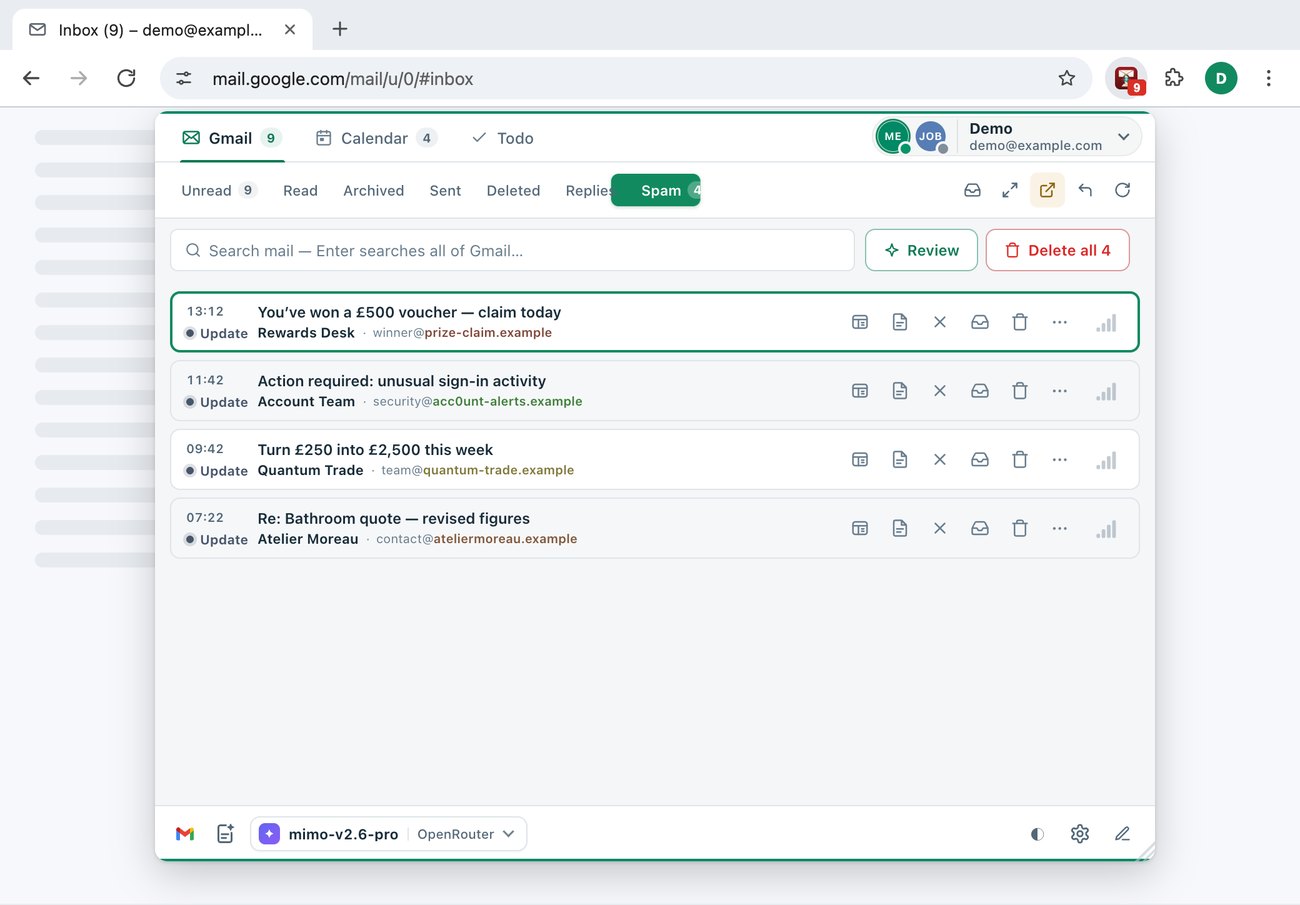The image size is (1300, 905).
Task: Reload the page in the browser toolbar
Action: 126,78
